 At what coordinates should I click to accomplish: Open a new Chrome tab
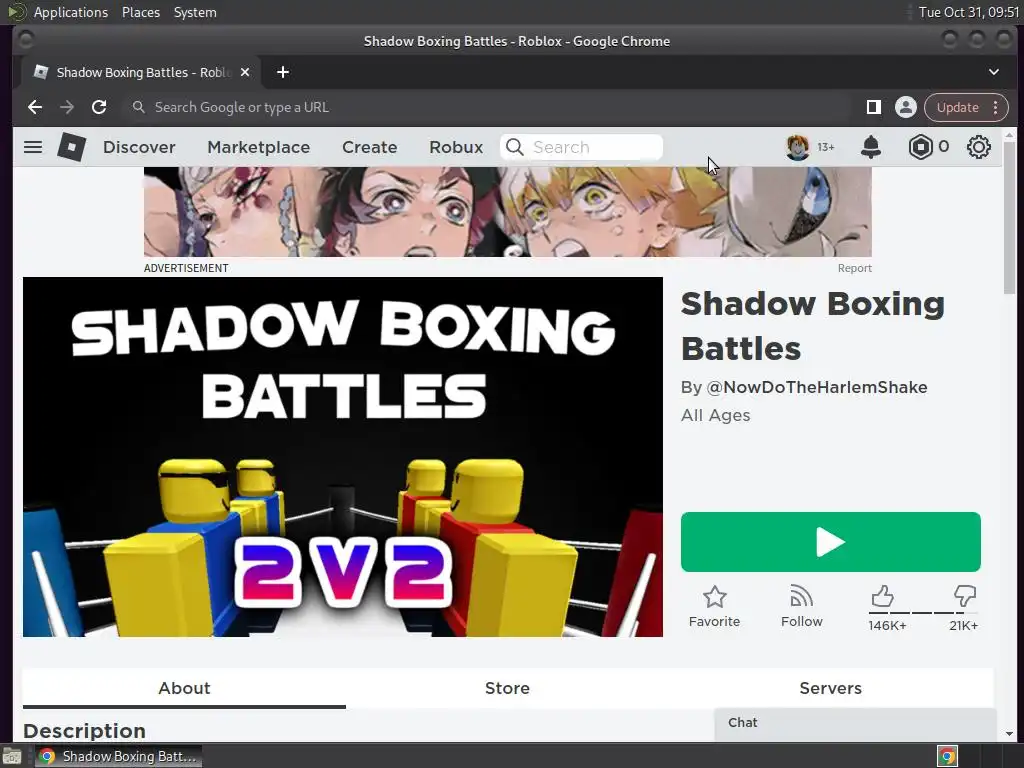pyautogui.click(x=283, y=72)
